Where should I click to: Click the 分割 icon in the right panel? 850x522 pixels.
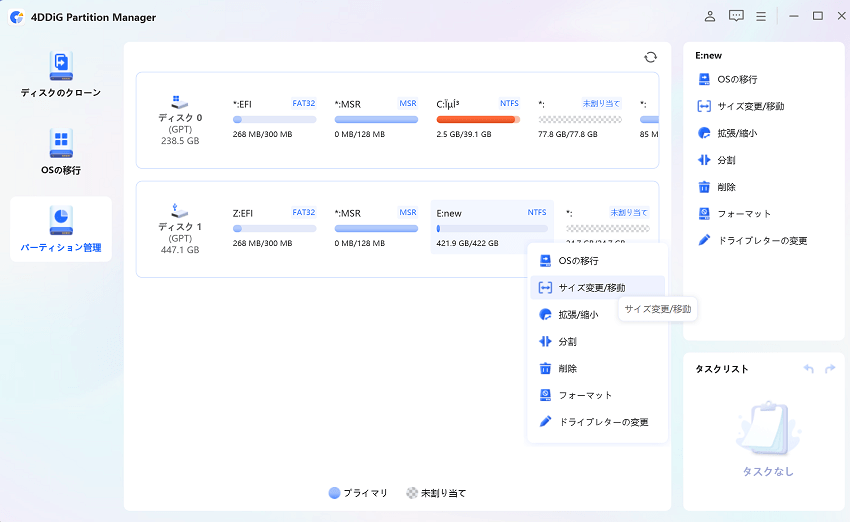click(x=704, y=160)
